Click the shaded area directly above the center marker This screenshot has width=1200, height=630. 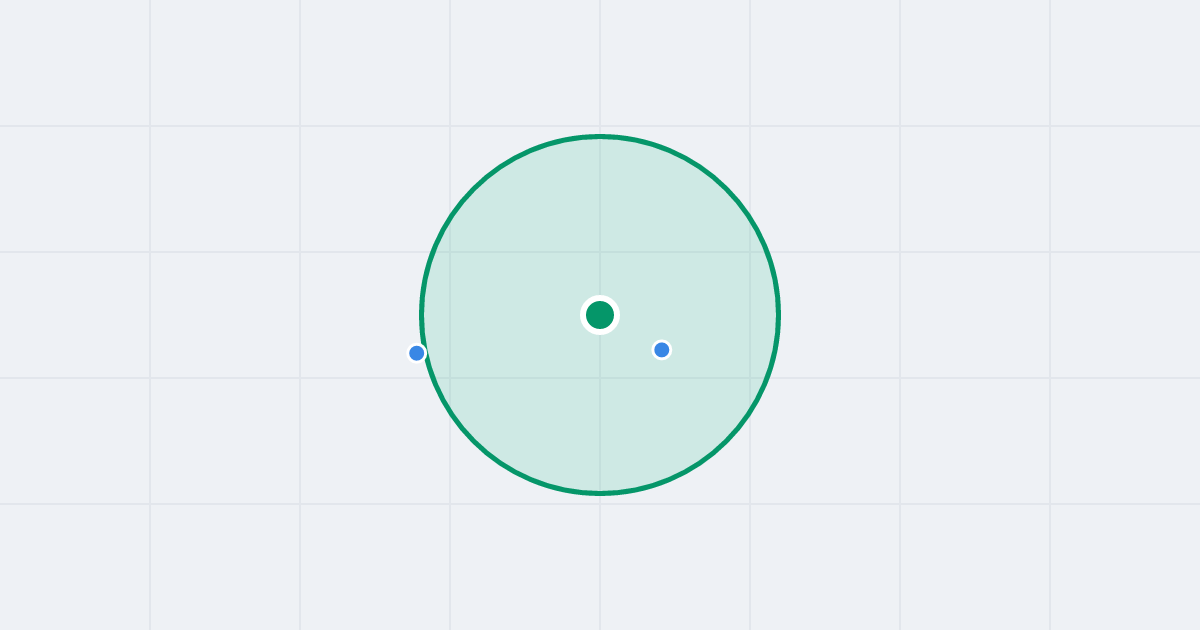pyautogui.click(x=600, y=220)
